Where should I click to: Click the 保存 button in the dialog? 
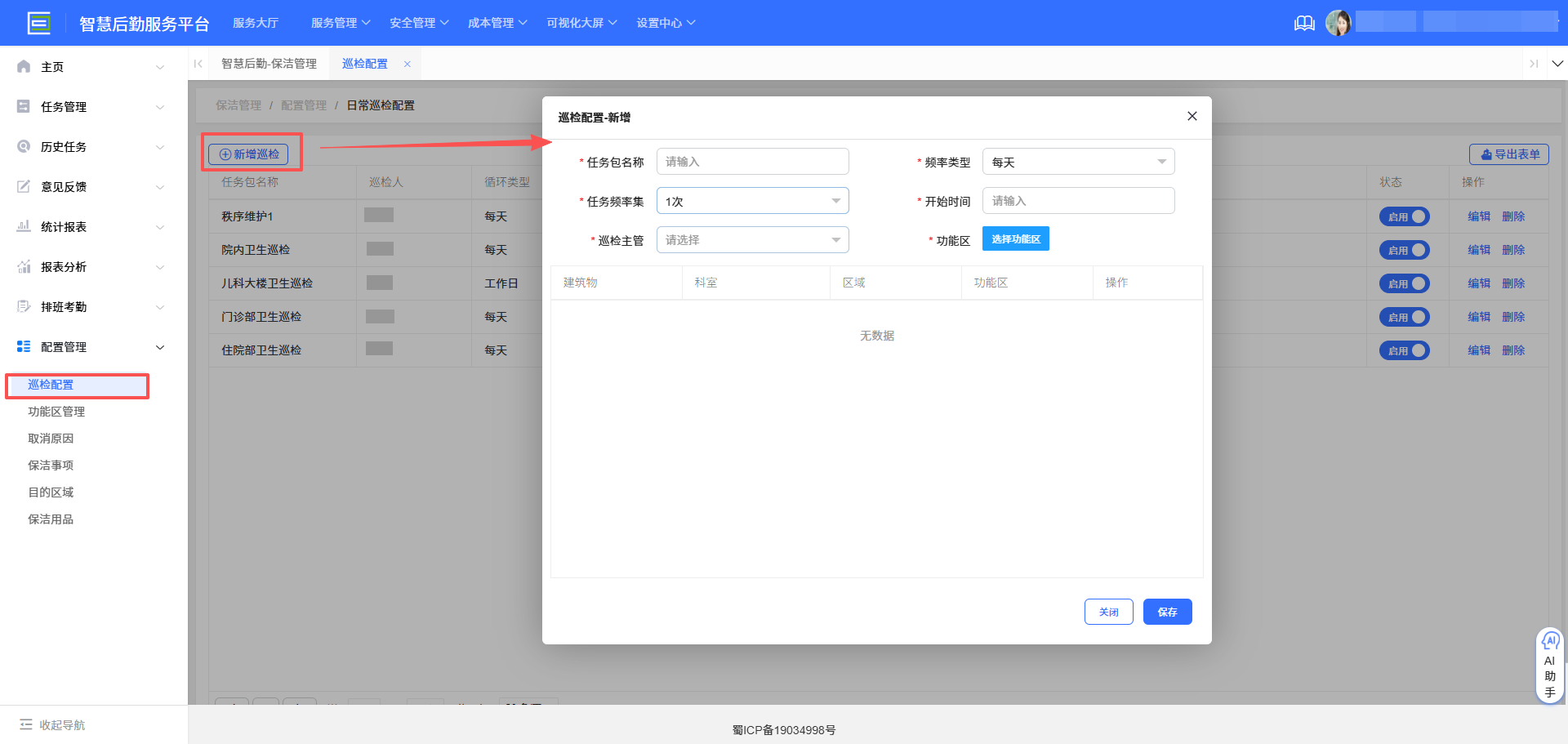pyautogui.click(x=1167, y=611)
